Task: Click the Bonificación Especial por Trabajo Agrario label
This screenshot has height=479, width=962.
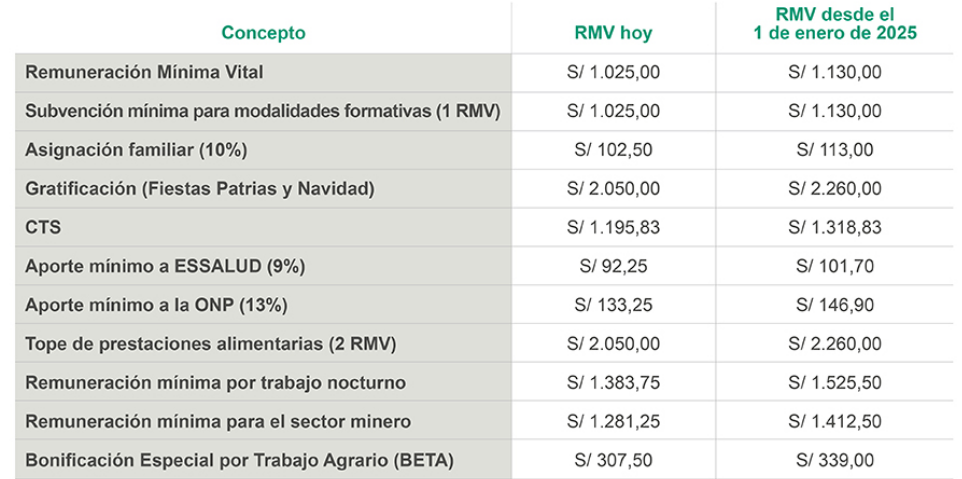Action: 239,461
